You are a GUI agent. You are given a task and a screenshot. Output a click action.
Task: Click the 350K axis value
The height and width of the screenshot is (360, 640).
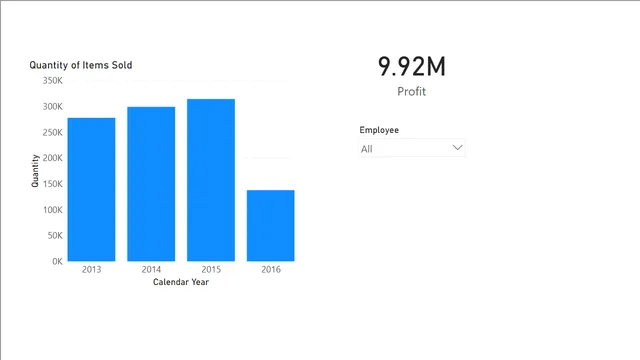tap(53, 80)
